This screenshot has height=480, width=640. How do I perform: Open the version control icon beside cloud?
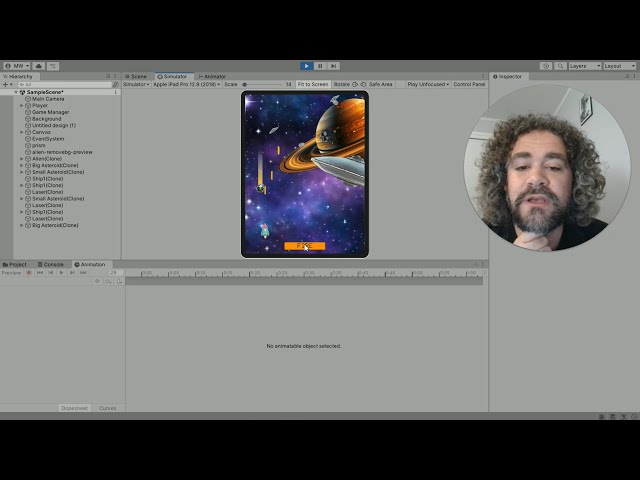tap(53, 66)
